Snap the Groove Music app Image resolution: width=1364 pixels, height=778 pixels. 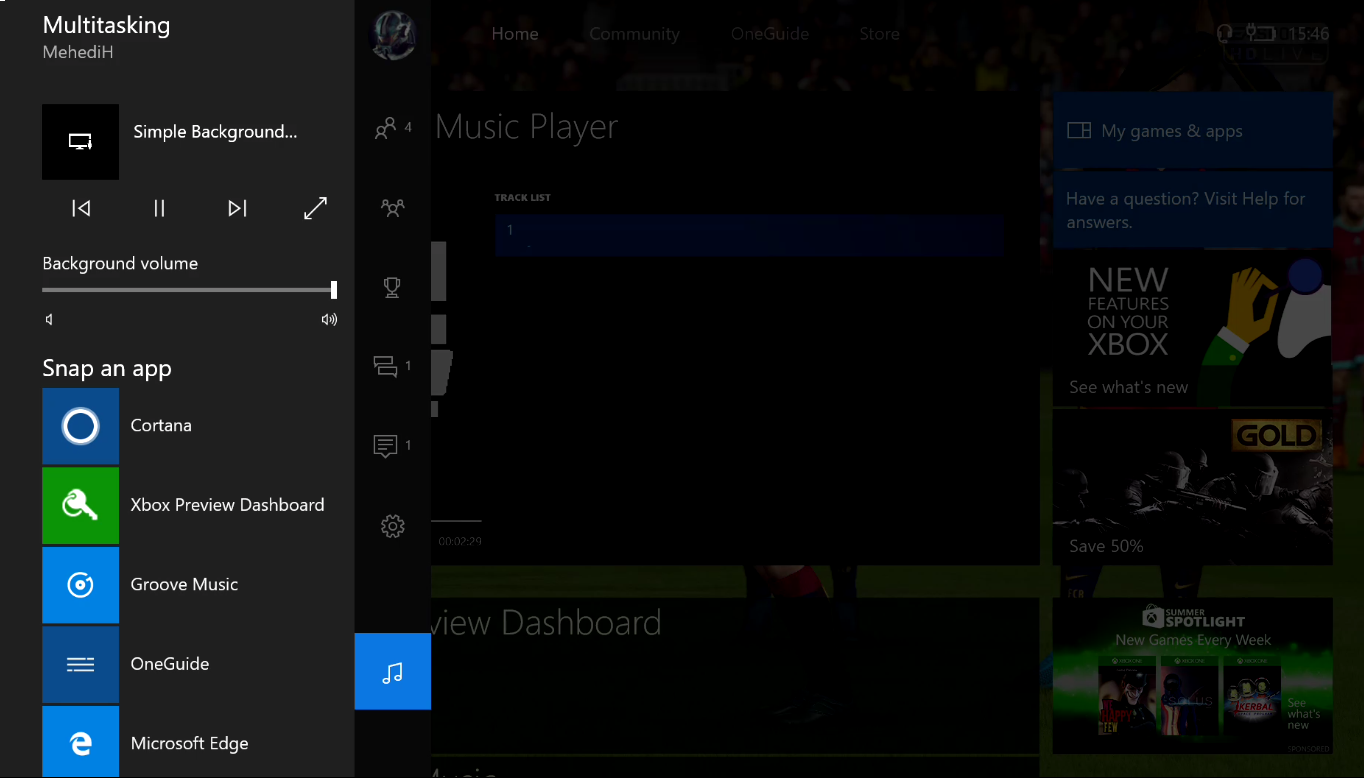point(190,585)
